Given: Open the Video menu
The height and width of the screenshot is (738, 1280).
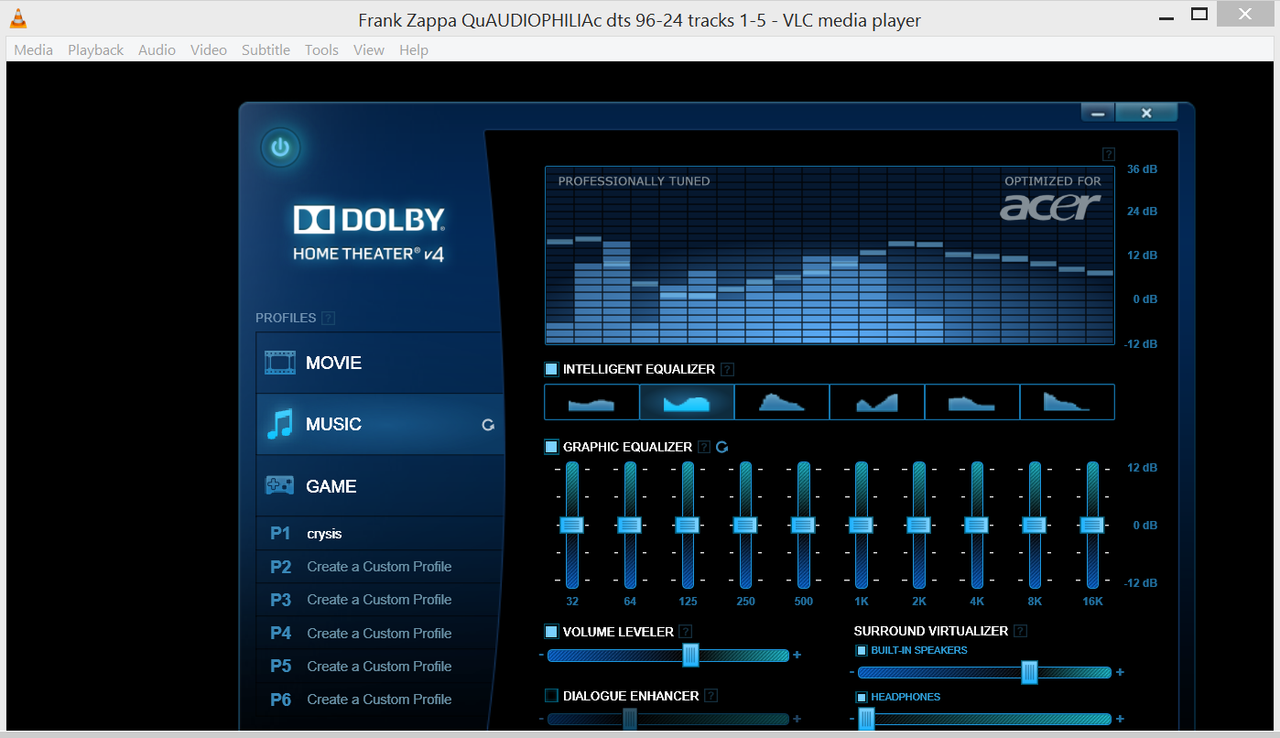Looking at the screenshot, I should (209, 50).
